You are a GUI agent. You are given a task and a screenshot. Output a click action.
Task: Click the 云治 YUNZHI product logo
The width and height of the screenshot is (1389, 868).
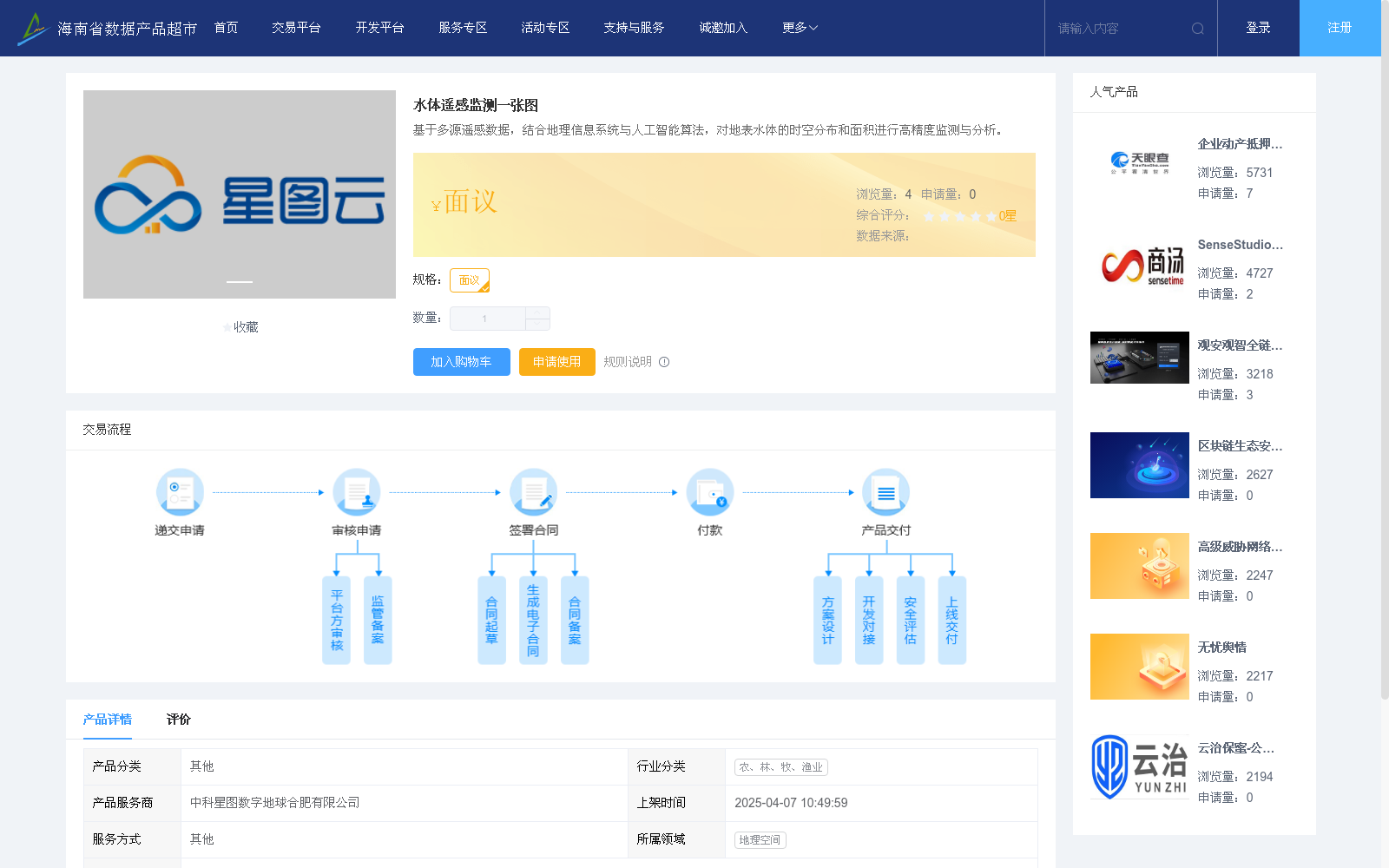pyautogui.click(x=1140, y=767)
